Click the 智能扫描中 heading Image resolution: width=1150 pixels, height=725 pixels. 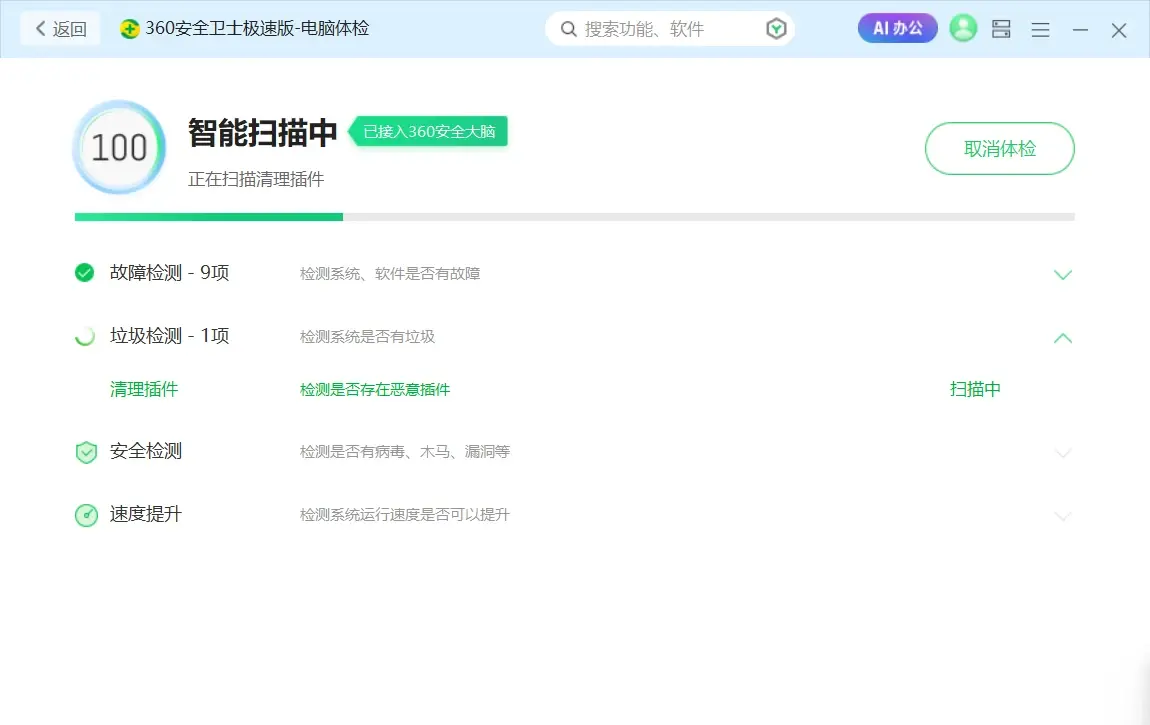[263, 133]
